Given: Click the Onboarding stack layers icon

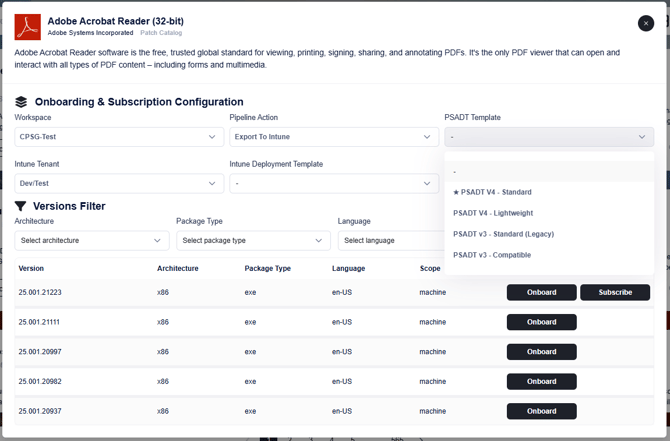Looking at the screenshot, I should point(21,102).
